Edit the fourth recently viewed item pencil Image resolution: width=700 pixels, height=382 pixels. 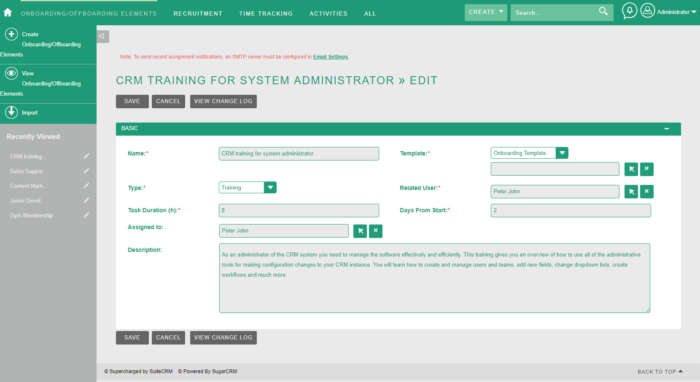pos(86,200)
